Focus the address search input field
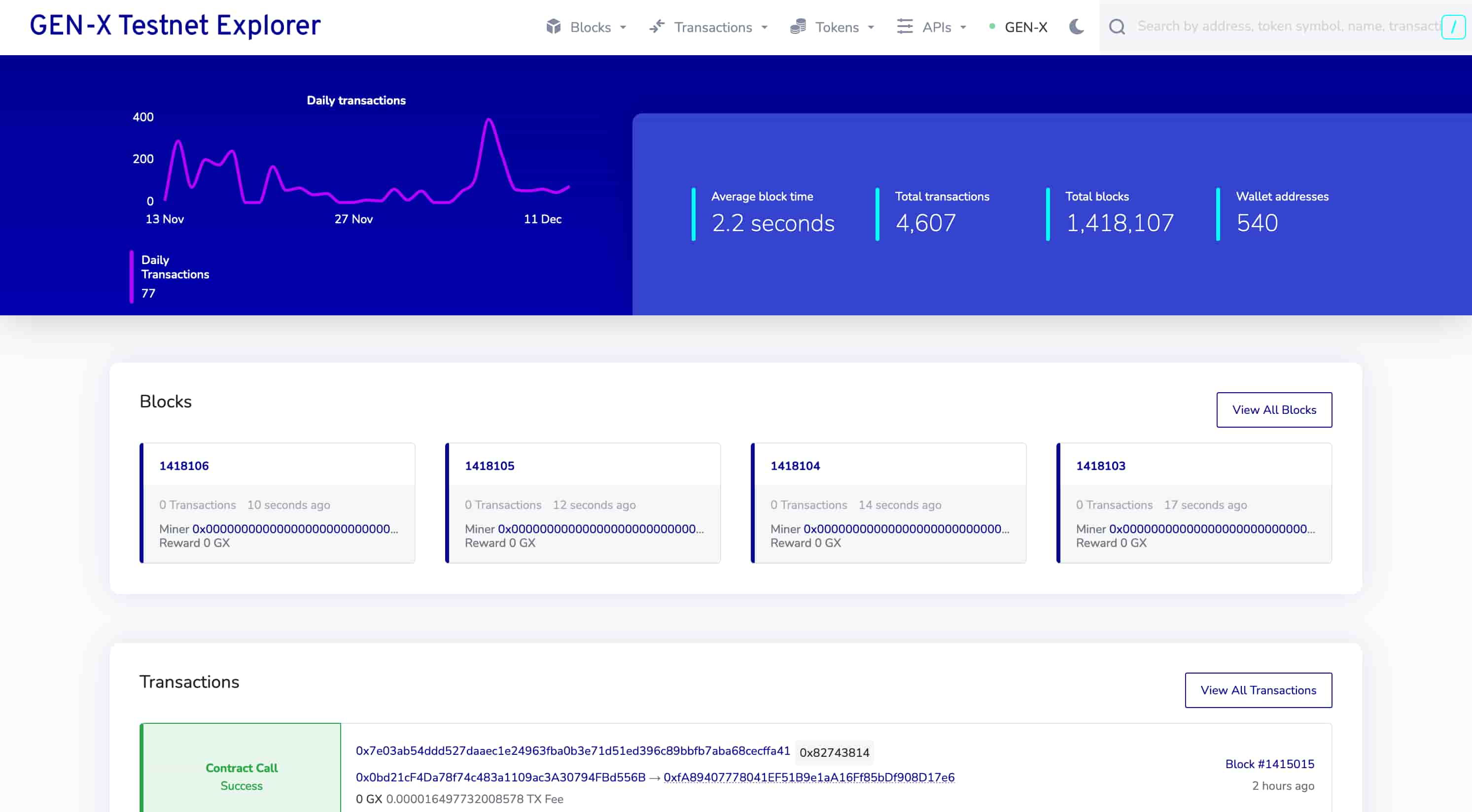This screenshot has width=1472, height=812. coord(1288,26)
